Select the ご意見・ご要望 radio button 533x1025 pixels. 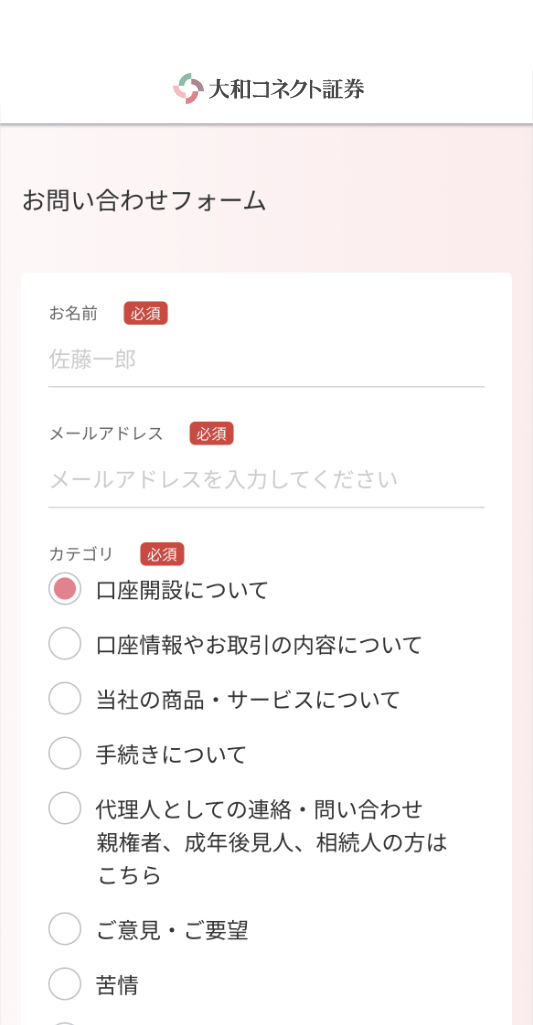coord(65,929)
